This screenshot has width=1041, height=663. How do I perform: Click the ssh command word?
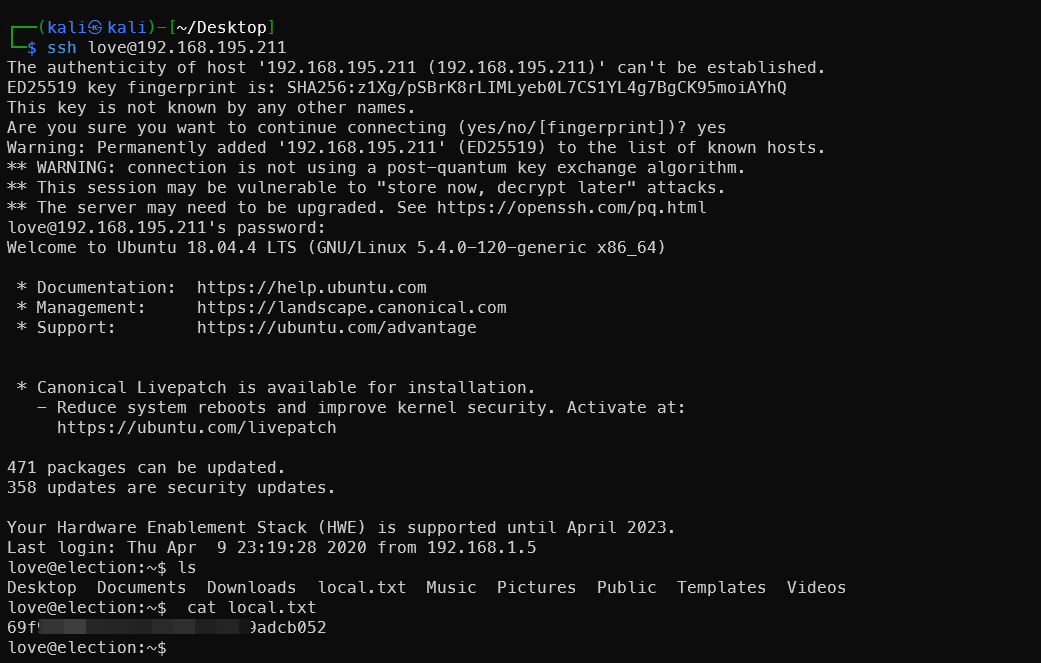pos(62,48)
